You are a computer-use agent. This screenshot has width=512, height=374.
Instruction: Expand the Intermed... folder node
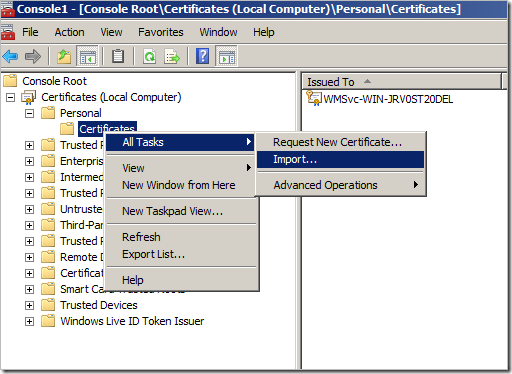(x=29, y=178)
